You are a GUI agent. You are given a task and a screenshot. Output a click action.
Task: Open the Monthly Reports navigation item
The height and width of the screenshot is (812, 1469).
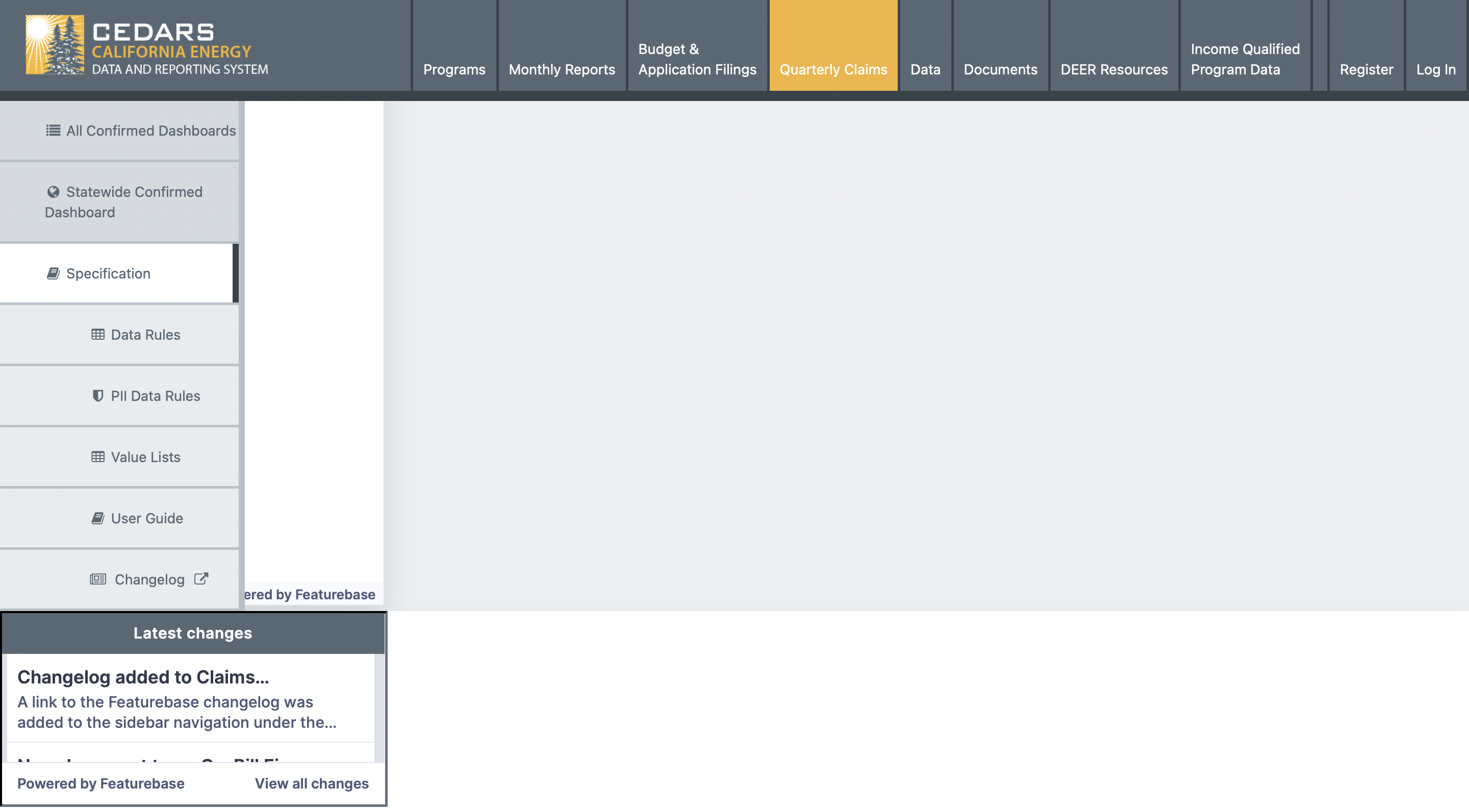pyautogui.click(x=562, y=69)
